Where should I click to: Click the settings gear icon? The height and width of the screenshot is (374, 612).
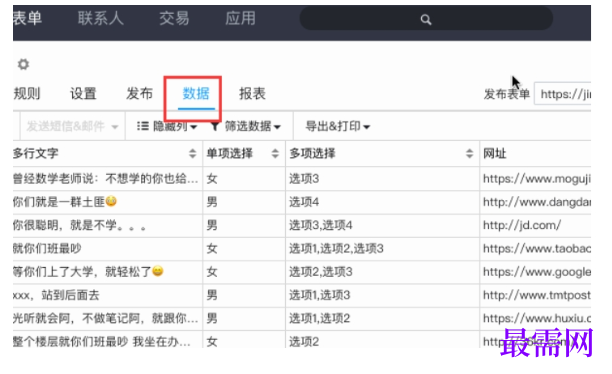point(23,64)
